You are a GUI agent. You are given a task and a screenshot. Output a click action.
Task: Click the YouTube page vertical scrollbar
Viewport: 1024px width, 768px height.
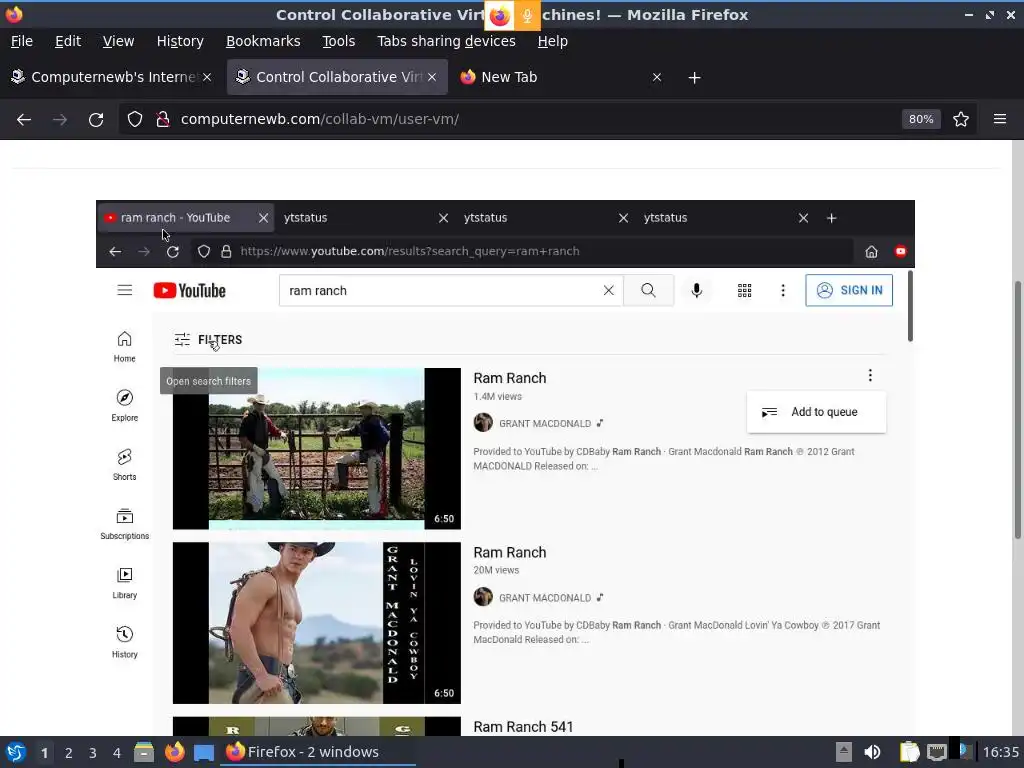coord(910,306)
